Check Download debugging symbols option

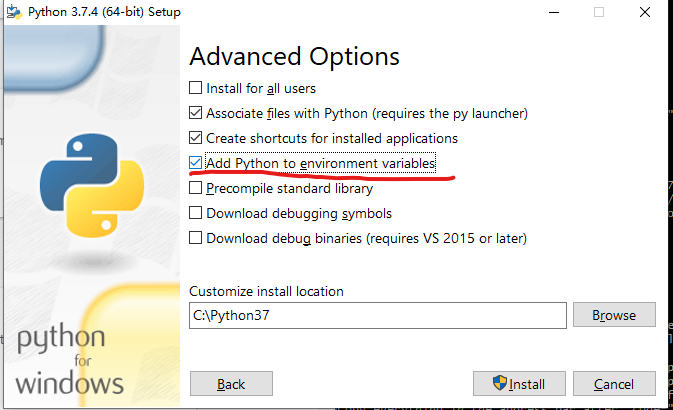point(195,213)
